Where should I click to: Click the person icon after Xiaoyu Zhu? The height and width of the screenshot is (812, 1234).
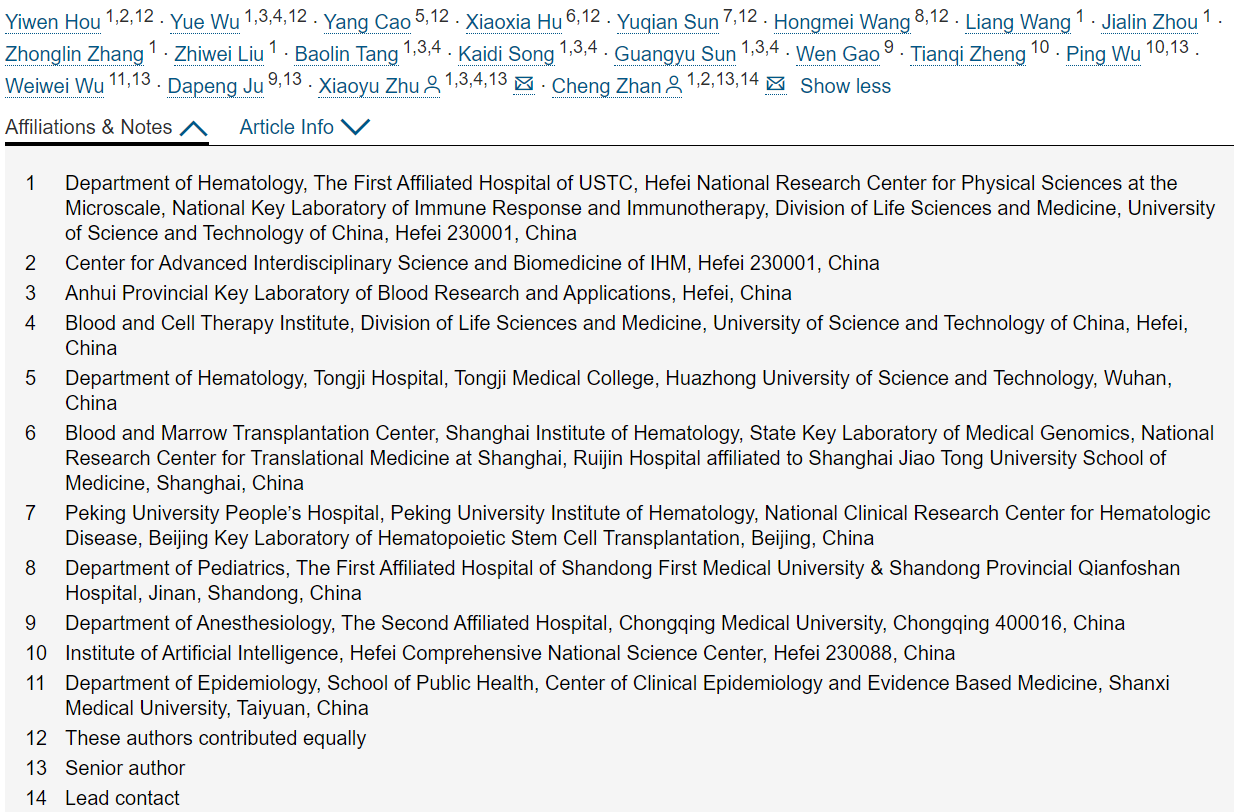(x=432, y=86)
